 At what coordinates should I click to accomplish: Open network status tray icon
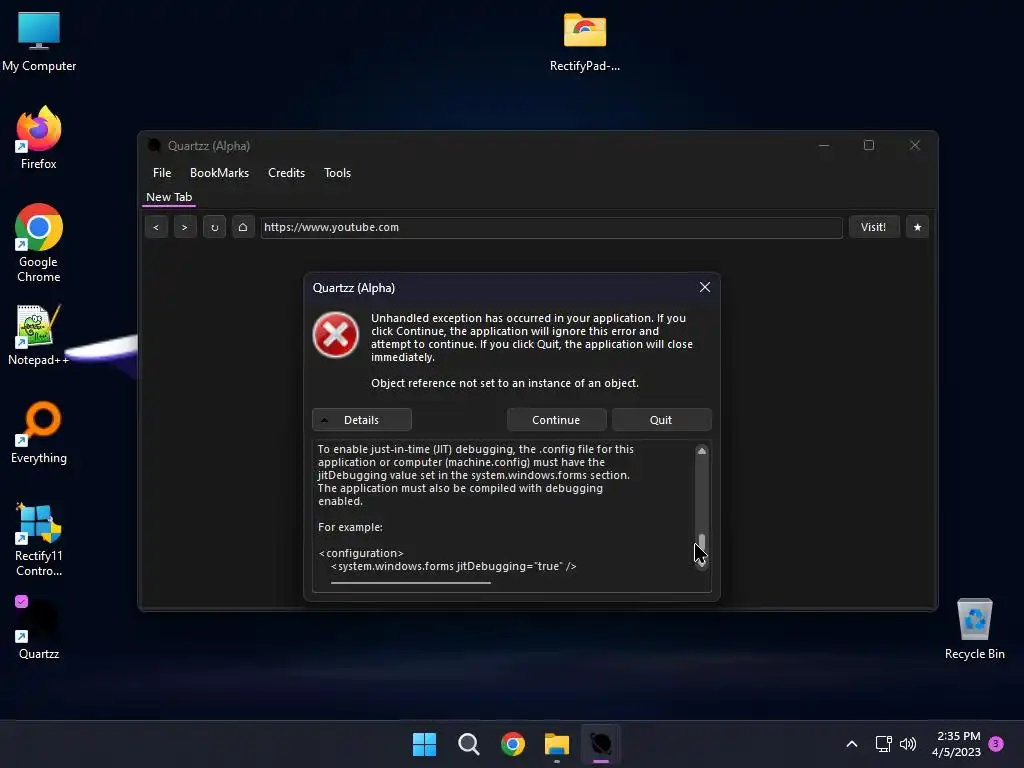click(883, 744)
